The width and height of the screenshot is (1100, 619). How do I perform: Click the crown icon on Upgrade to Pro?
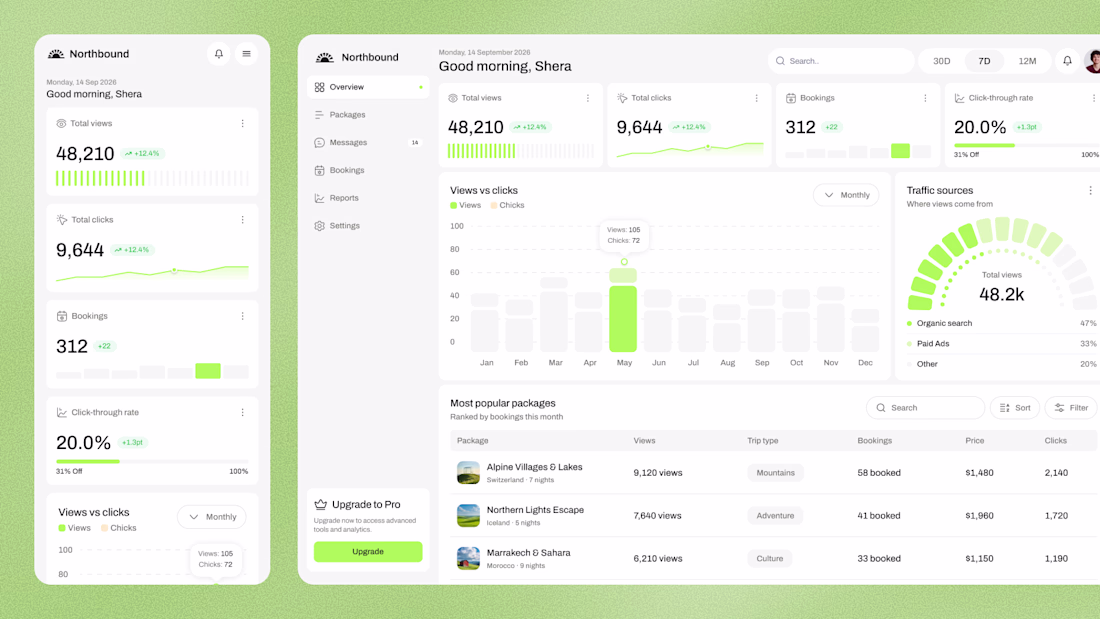point(321,505)
